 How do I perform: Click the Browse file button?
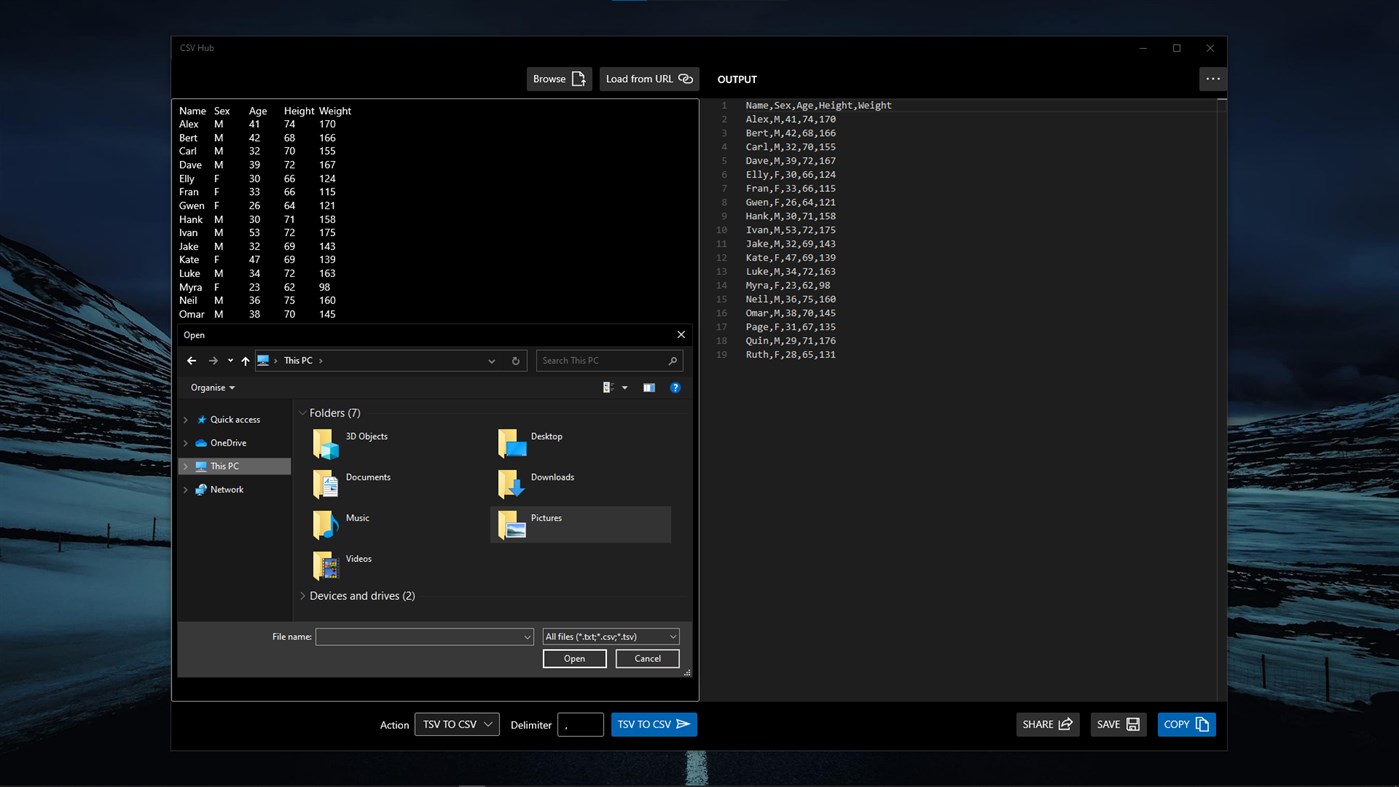(559, 79)
